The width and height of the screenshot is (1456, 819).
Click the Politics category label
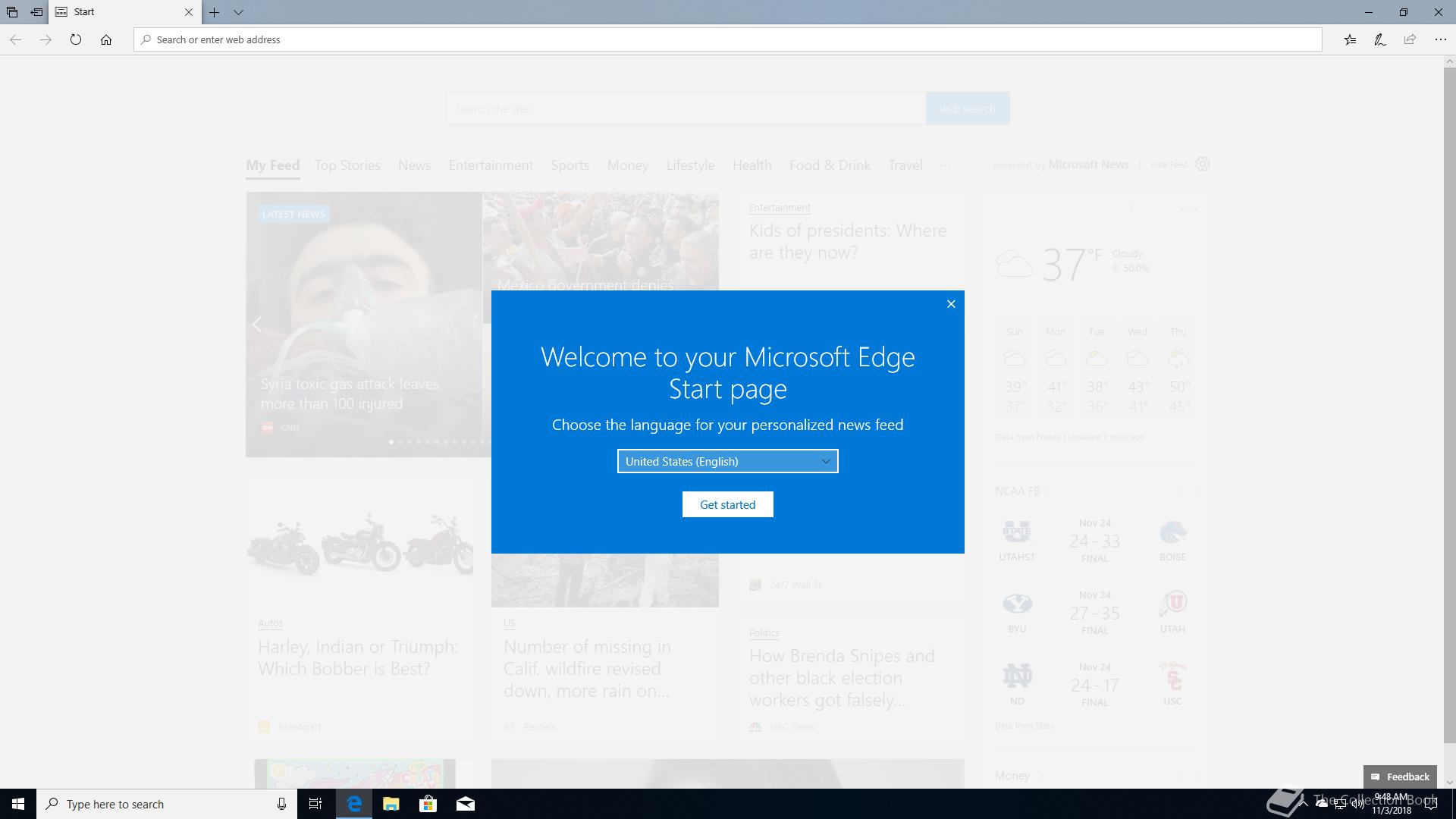pos(764,632)
